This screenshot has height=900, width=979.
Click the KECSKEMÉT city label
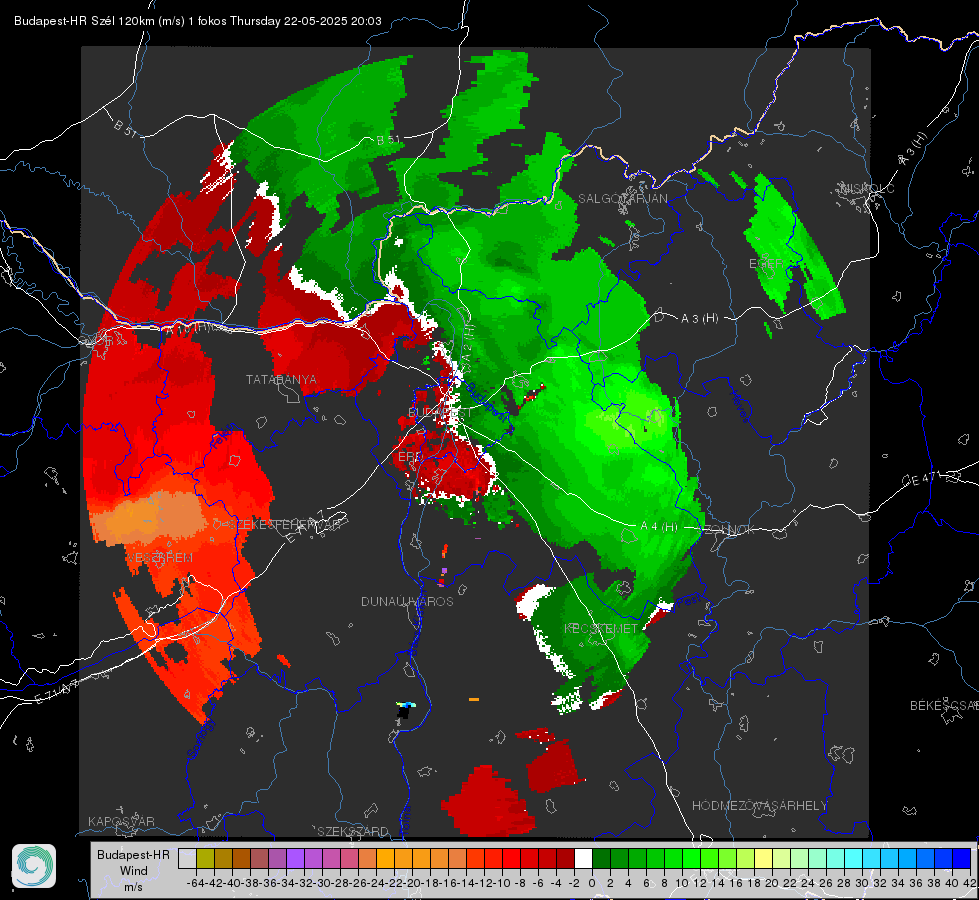point(601,628)
